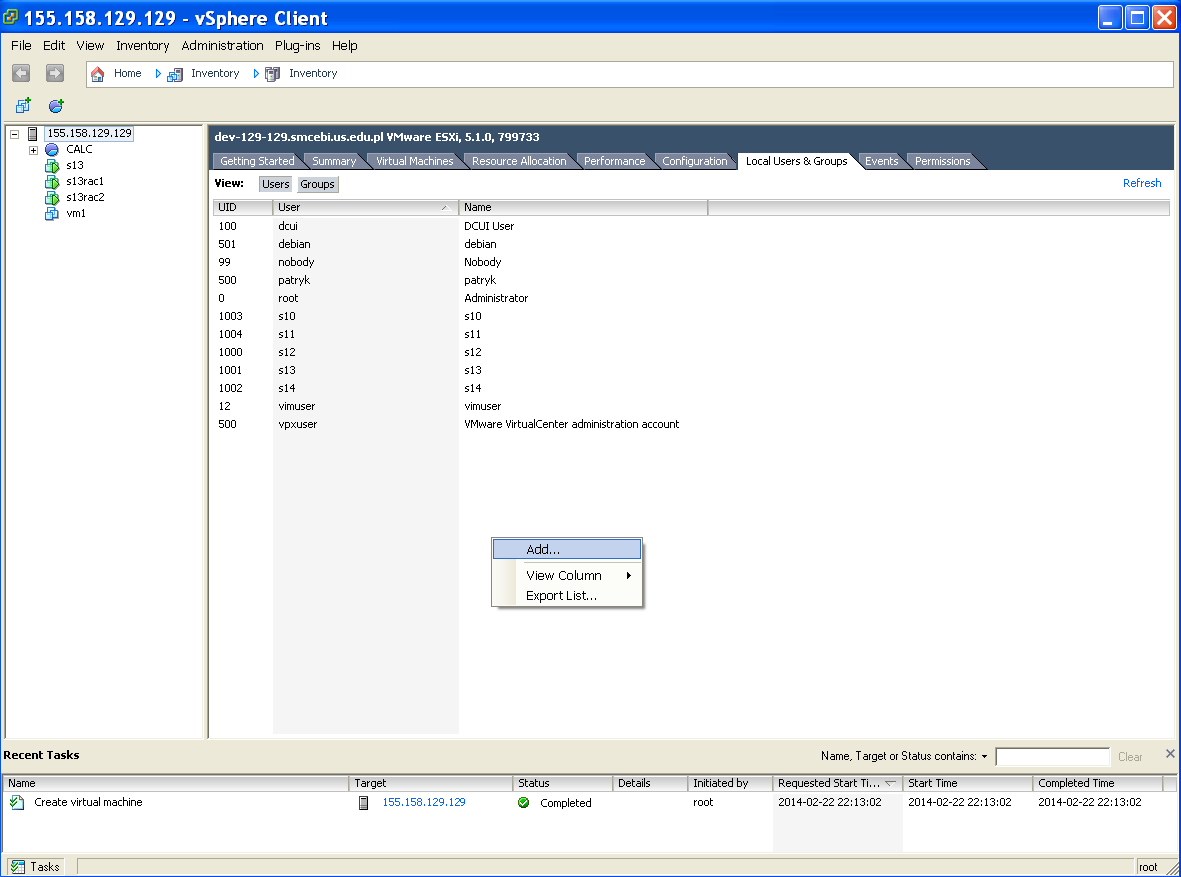
Task: Open the View Column submenu arrow
Action: pos(628,576)
